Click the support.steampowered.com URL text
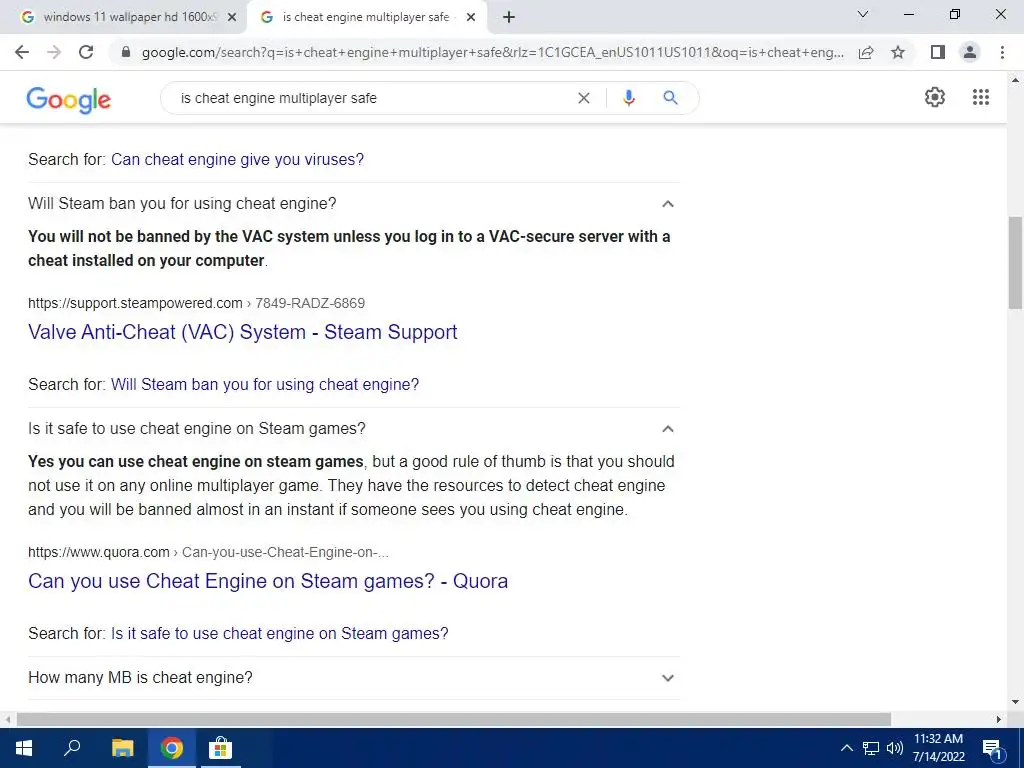 coord(135,303)
